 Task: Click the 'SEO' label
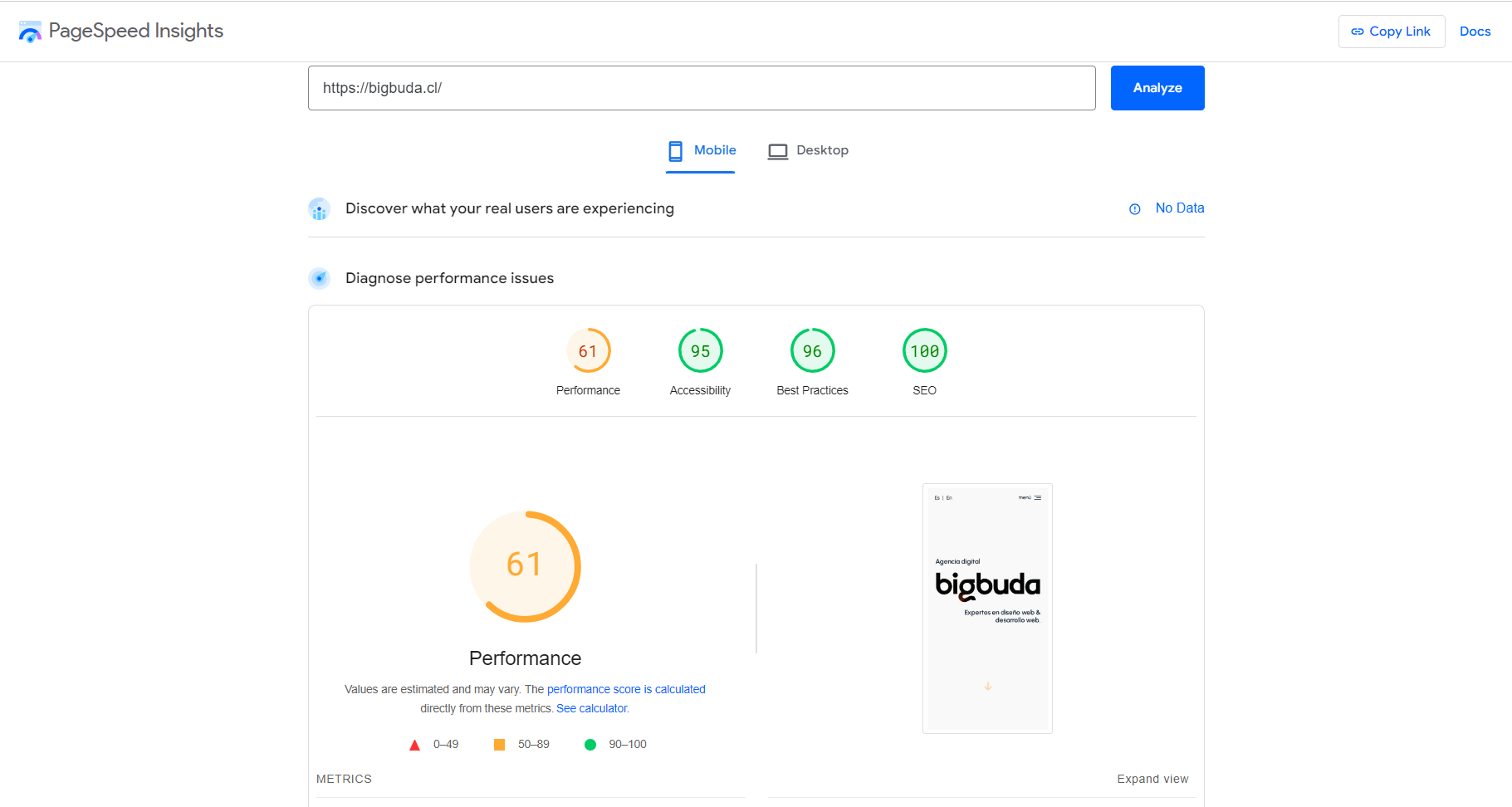[925, 390]
